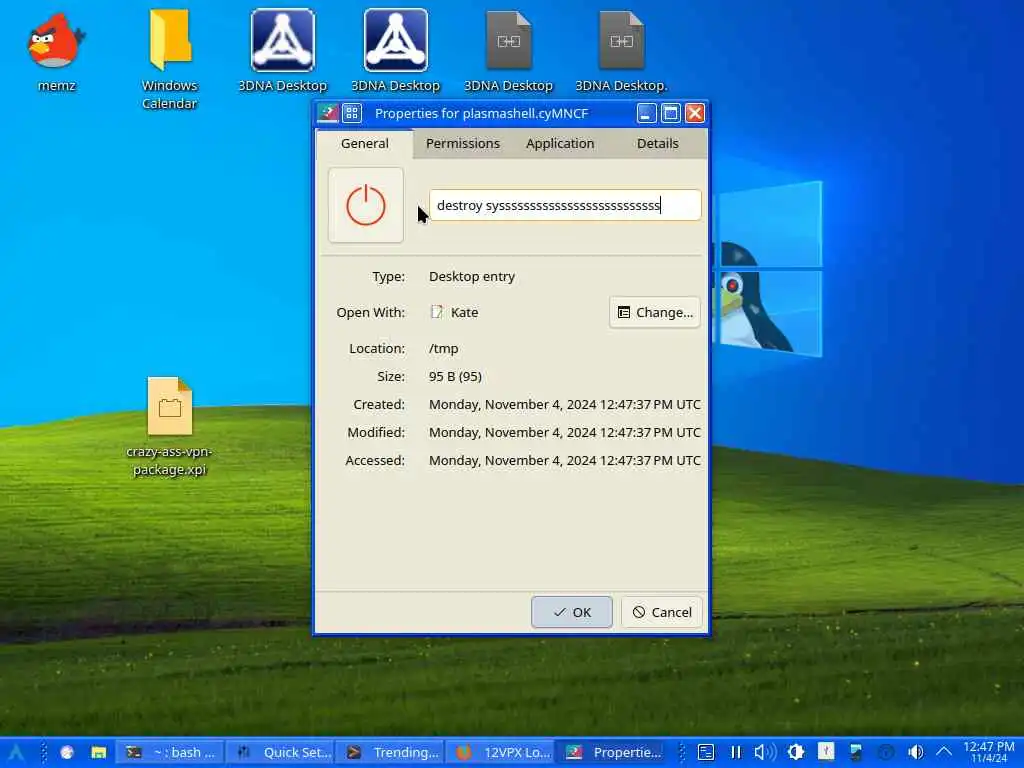Switch to the 12VPX taskbar entry

501,752
